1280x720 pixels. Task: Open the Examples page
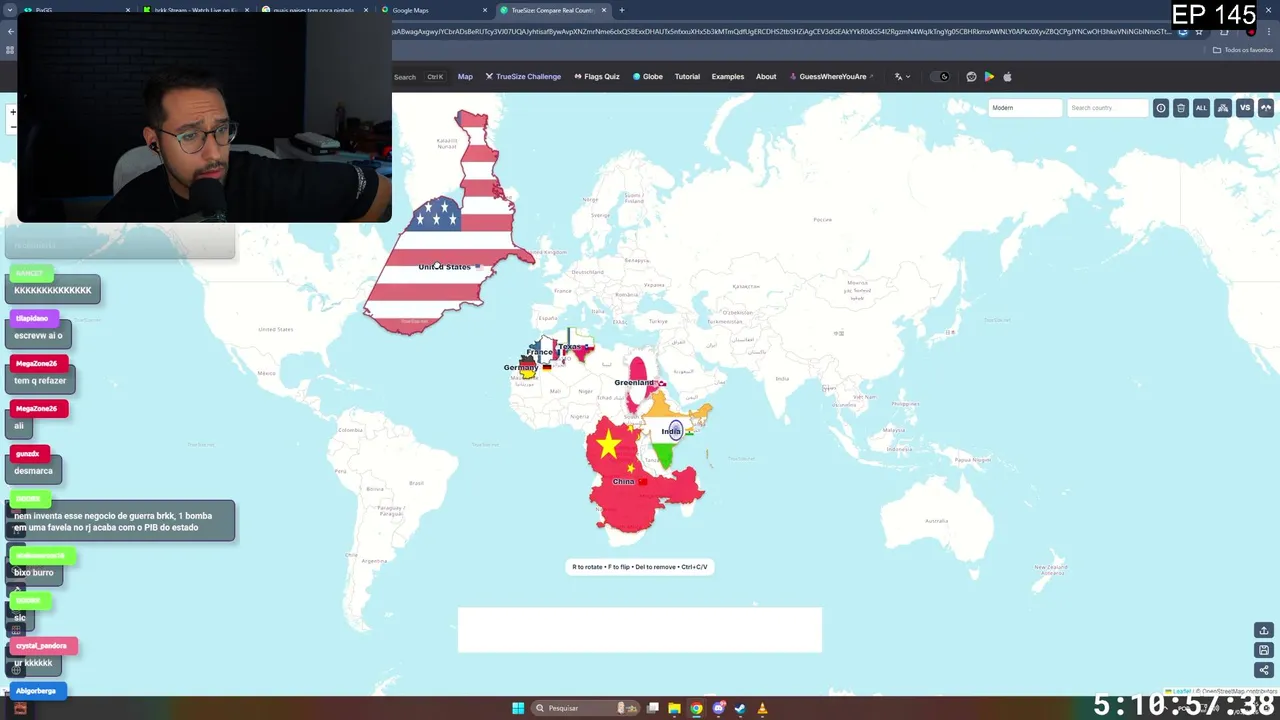(x=728, y=77)
